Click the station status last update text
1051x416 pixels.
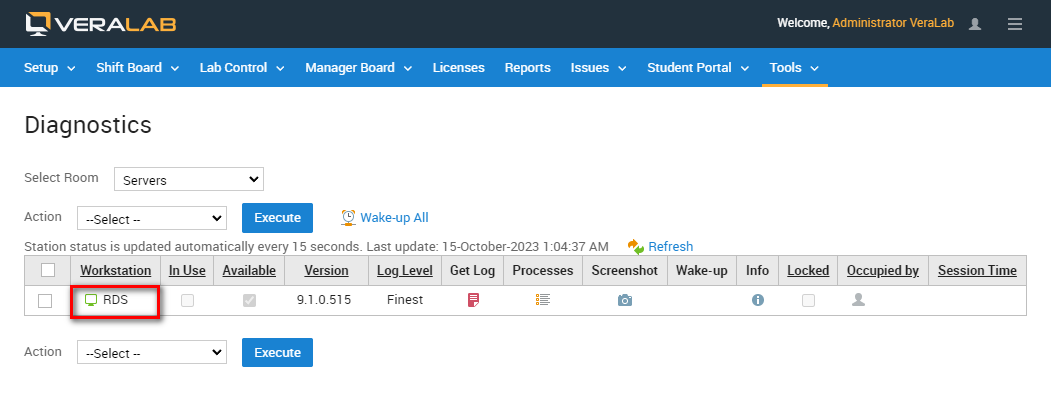point(316,247)
